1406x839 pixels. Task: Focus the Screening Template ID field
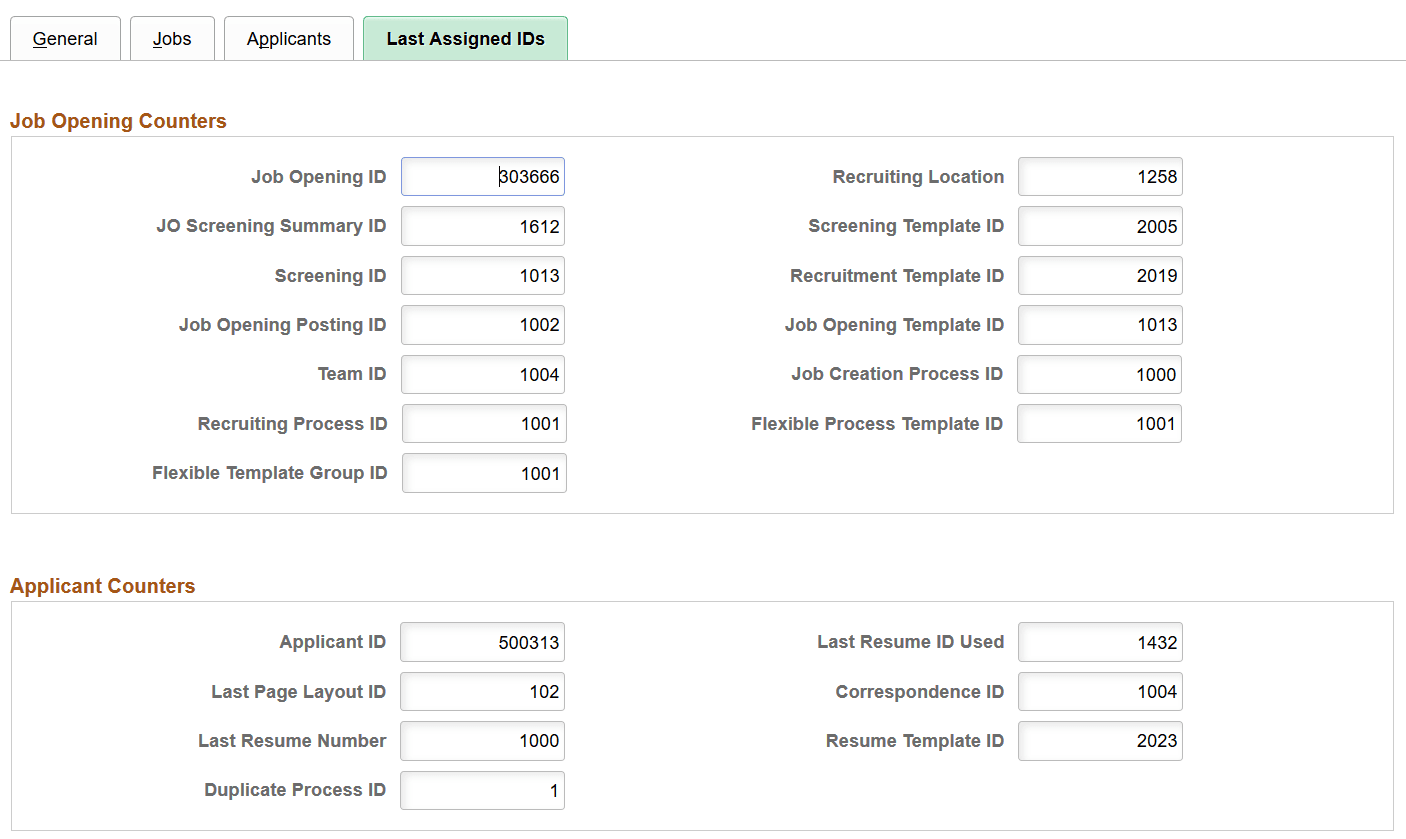click(1100, 226)
